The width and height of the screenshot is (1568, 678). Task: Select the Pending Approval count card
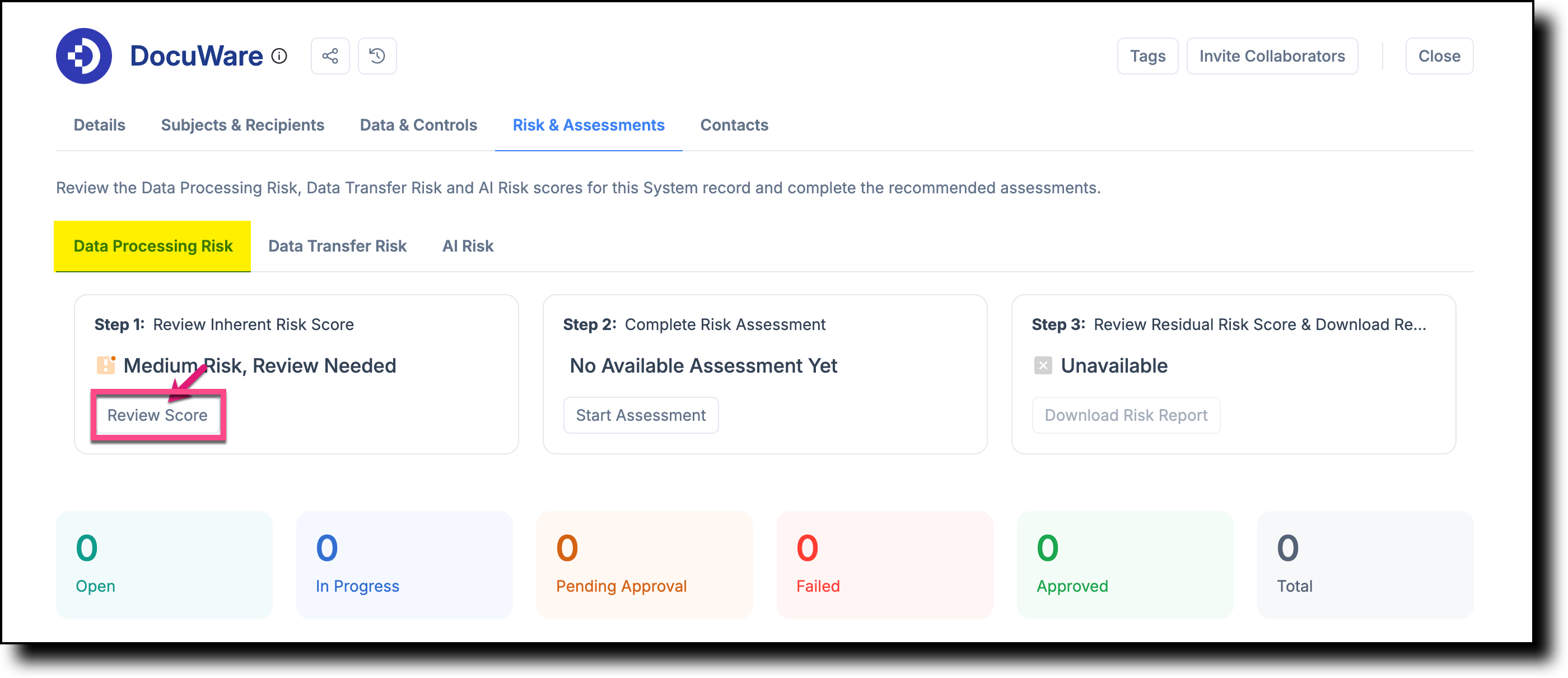tap(644, 565)
